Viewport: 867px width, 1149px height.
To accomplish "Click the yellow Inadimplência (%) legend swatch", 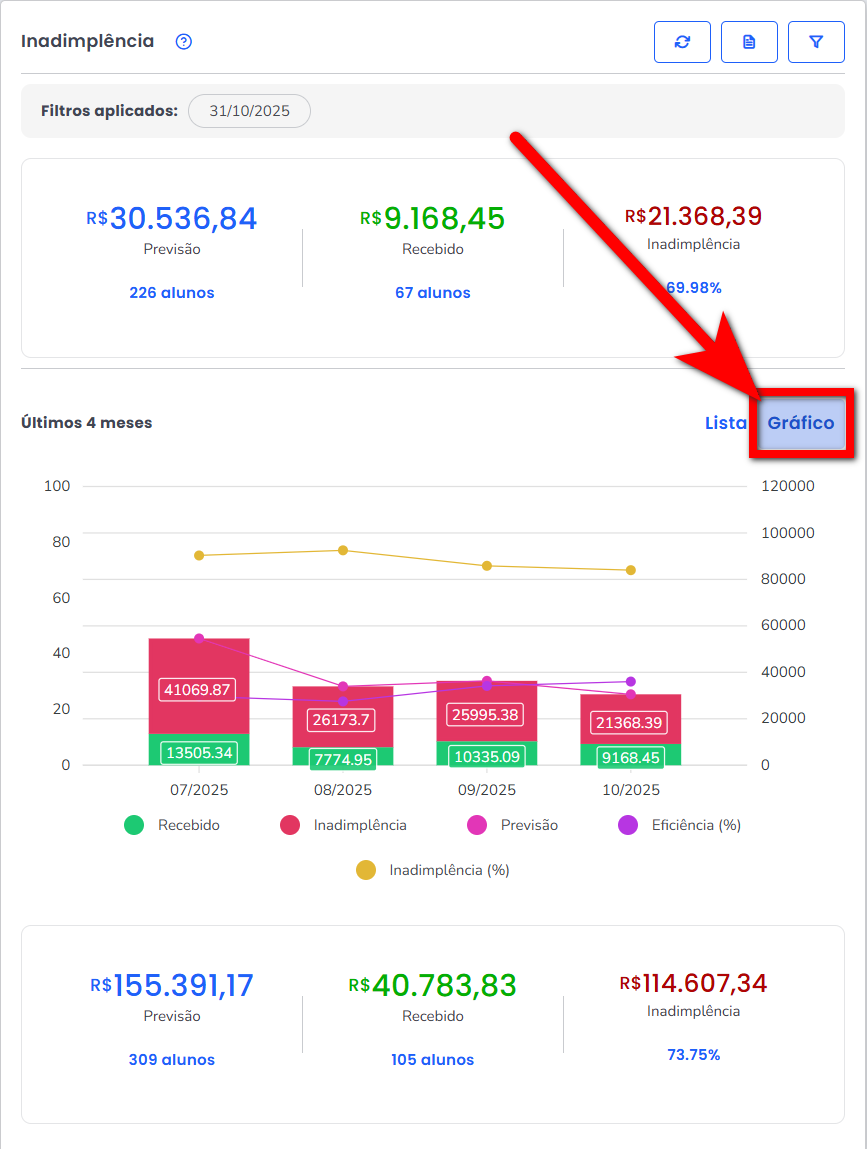I will coord(366,870).
